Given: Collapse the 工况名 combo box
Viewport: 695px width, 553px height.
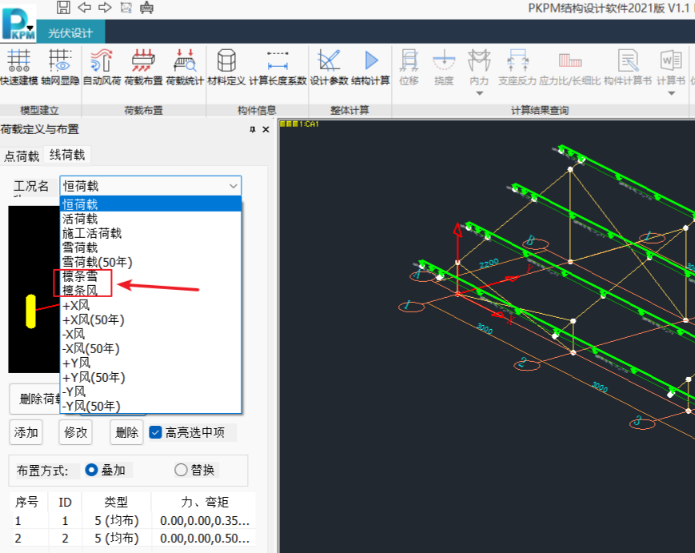Looking at the screenshot, I should (233, 186).
